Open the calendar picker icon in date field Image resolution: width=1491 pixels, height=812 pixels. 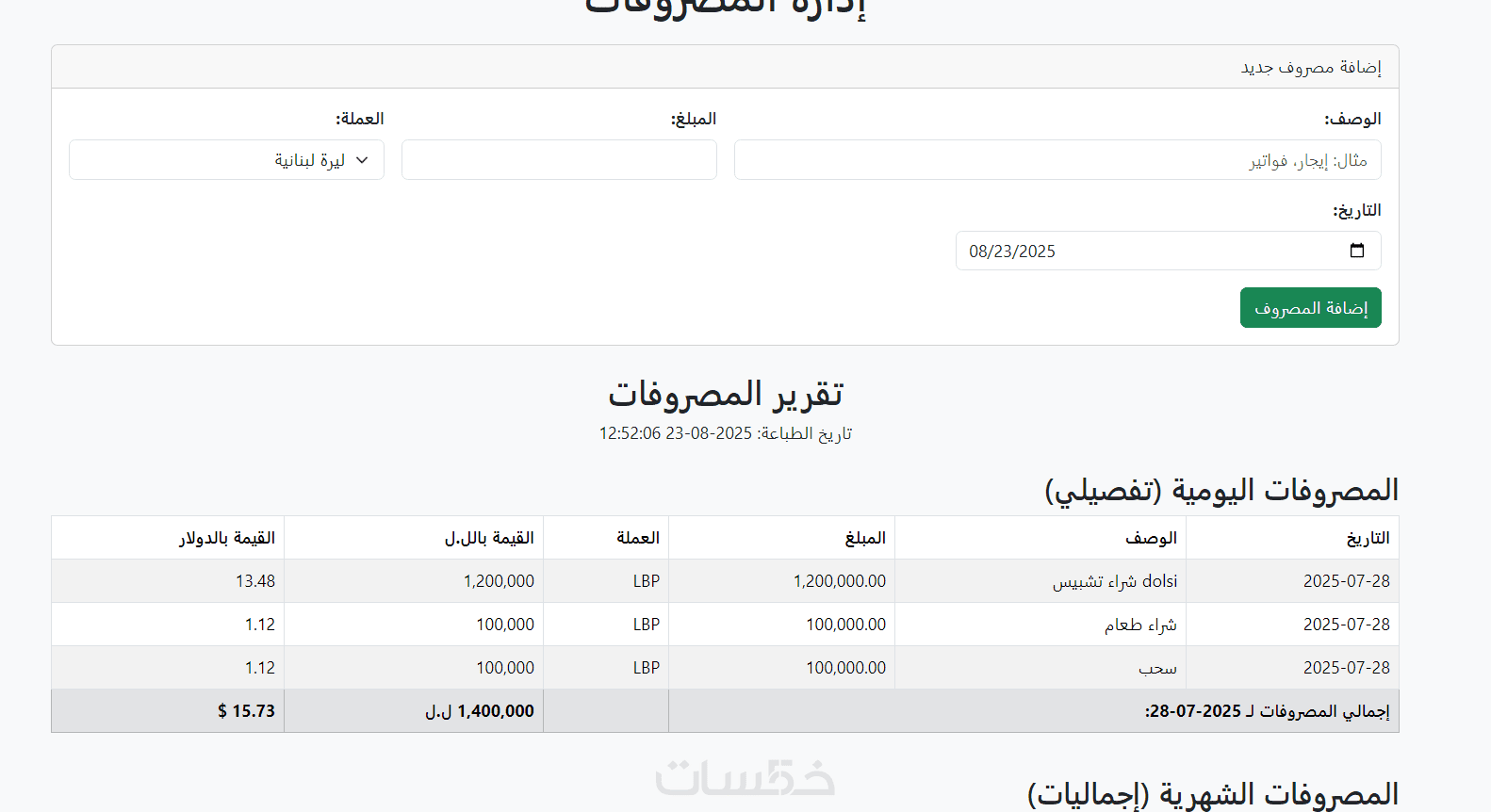coord(1357,251)
